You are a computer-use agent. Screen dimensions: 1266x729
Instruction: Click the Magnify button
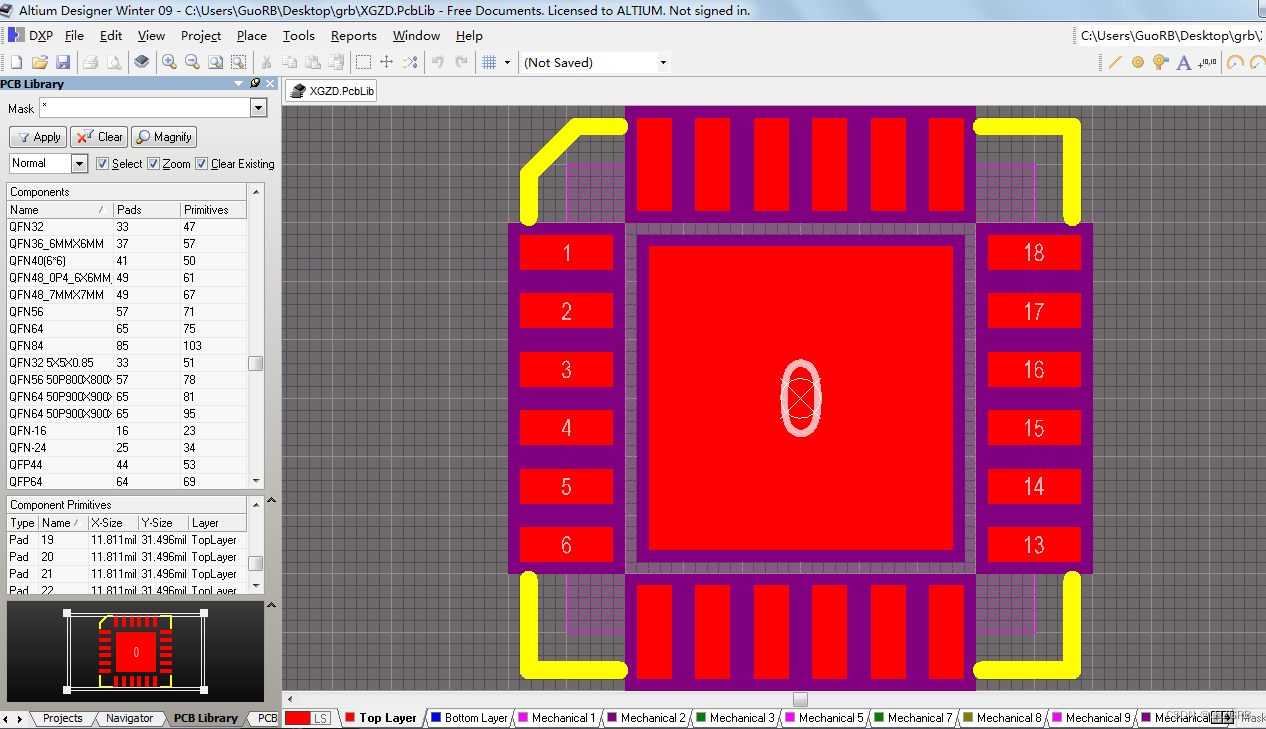(x=163, y=136)
